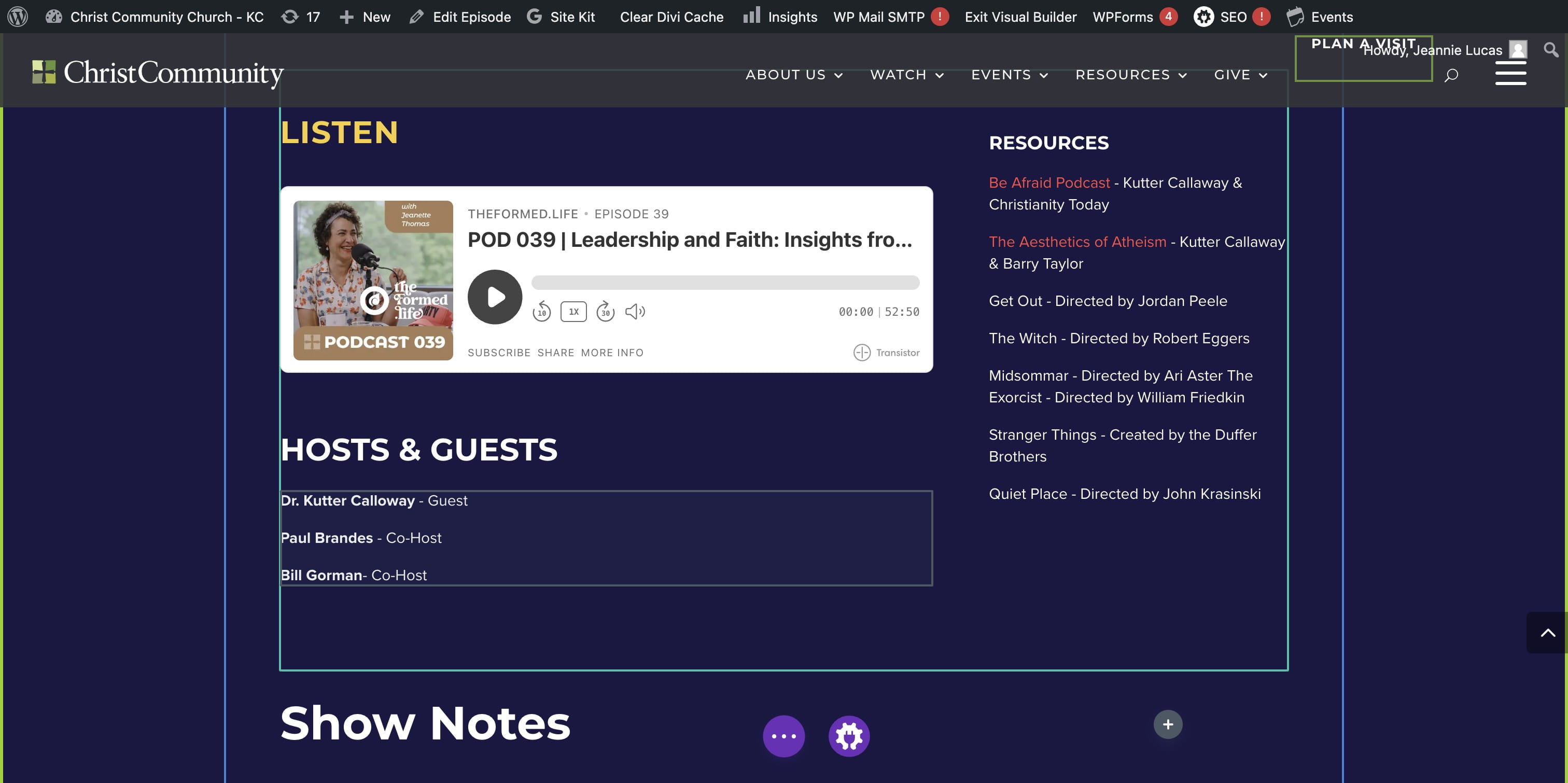This screenshot has width=1568, height=783.
Task: Expand the WATCH dropdown
Action: pos(907,75)
